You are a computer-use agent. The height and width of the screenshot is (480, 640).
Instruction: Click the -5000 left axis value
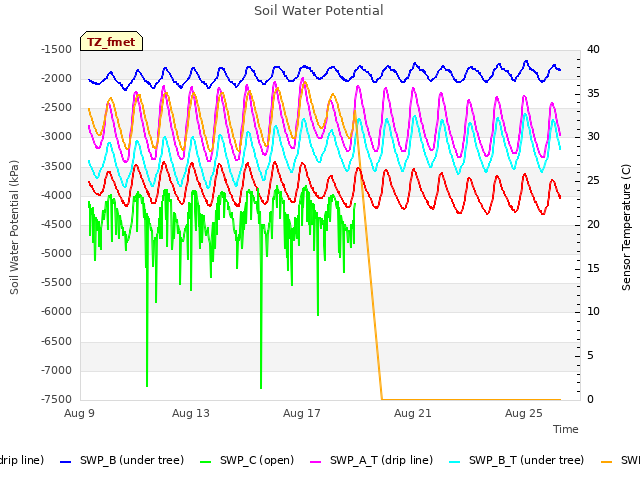tap(56, 253)
